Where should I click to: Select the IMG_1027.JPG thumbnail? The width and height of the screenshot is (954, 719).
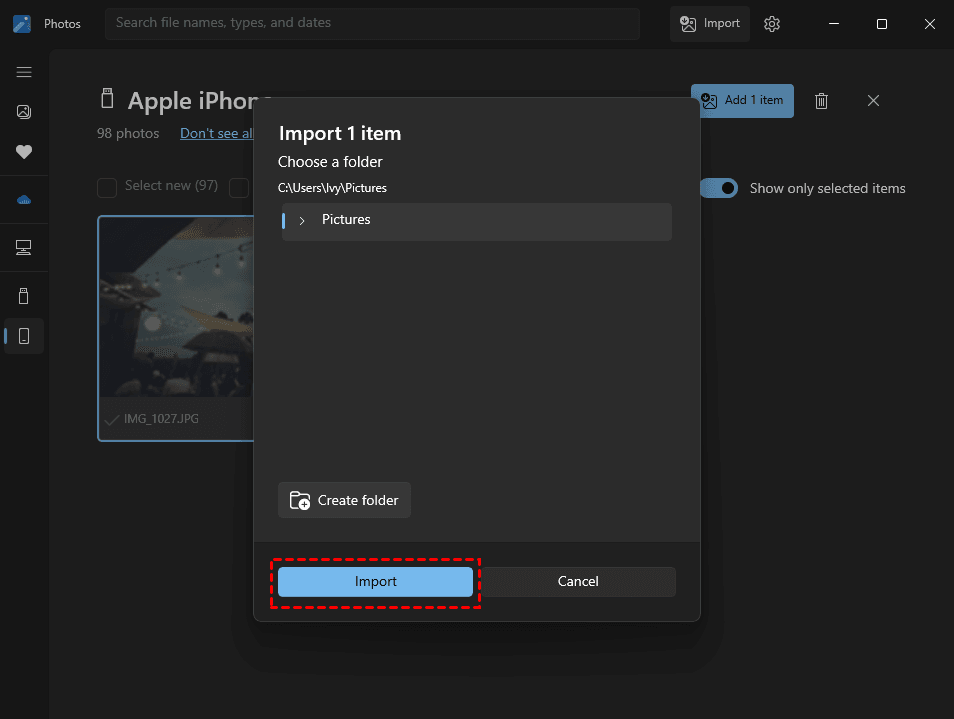point(175,328)
